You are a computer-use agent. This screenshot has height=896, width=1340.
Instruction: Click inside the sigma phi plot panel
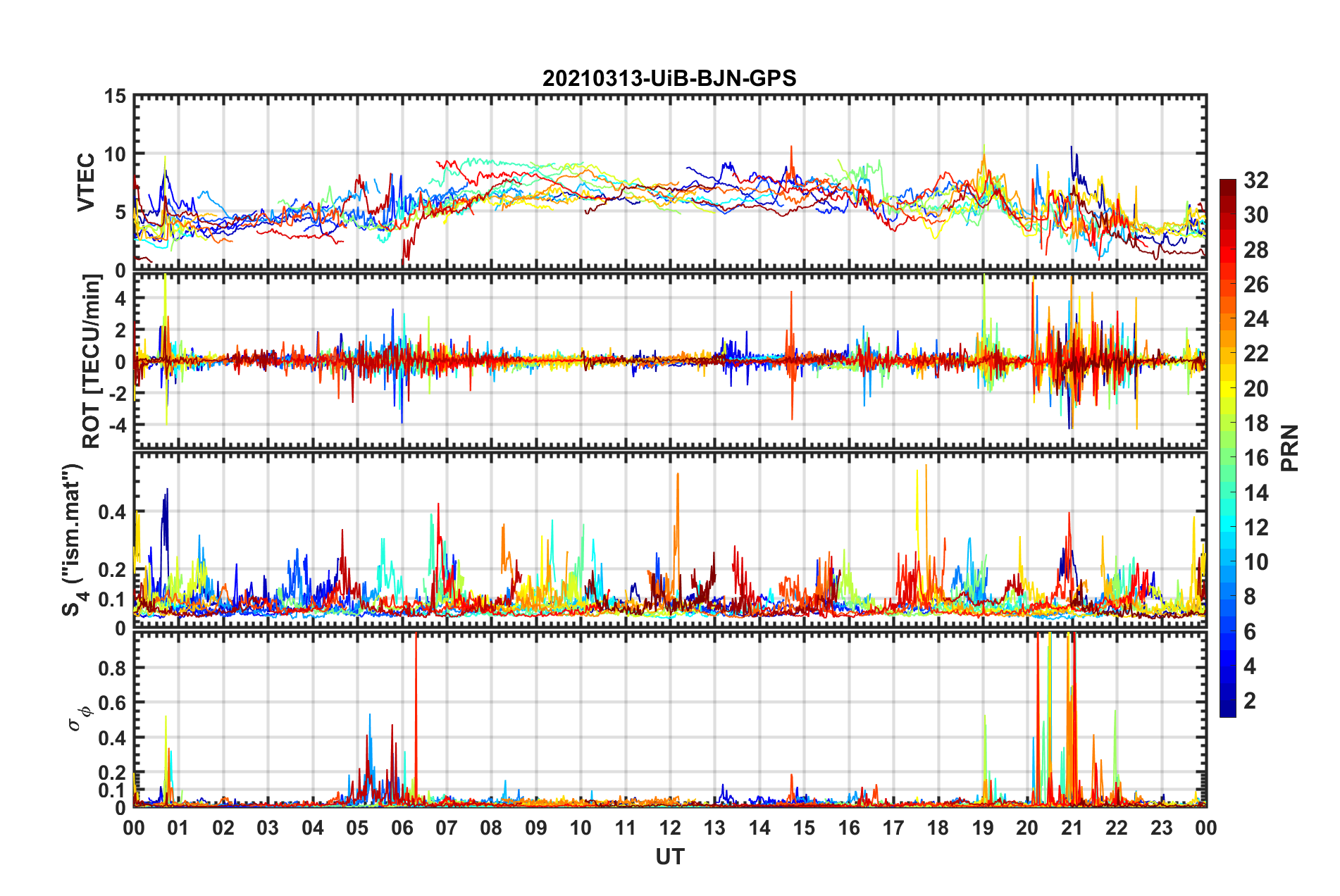(x=670, y=719)
